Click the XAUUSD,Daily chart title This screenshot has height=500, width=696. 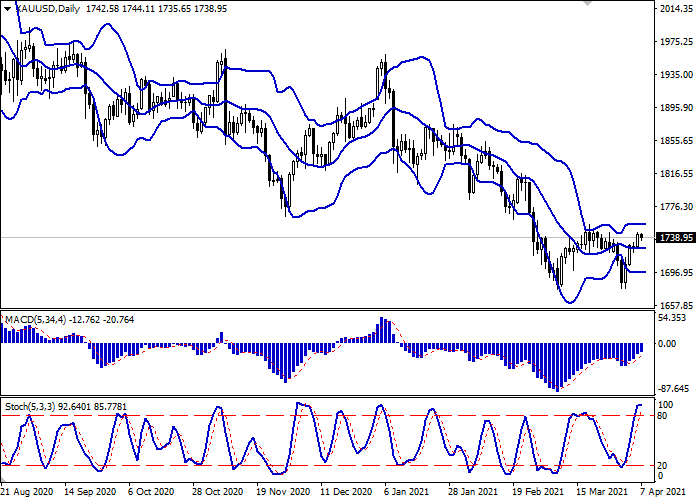47,8
